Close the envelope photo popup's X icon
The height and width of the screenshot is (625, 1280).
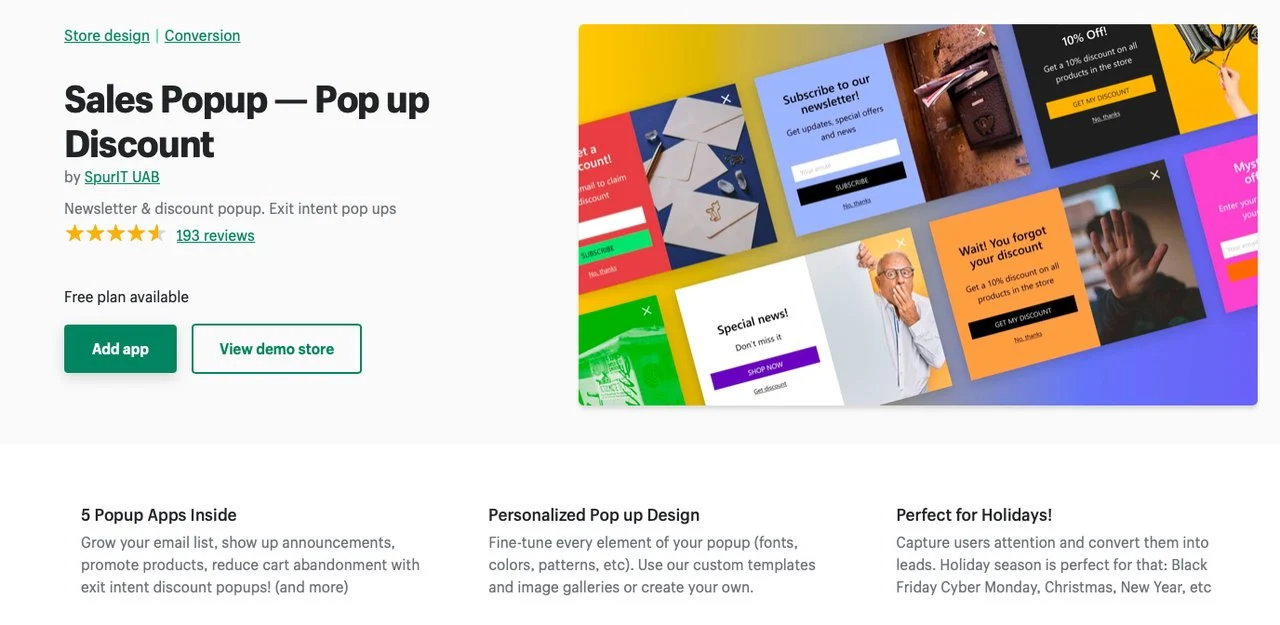point(725,99)
